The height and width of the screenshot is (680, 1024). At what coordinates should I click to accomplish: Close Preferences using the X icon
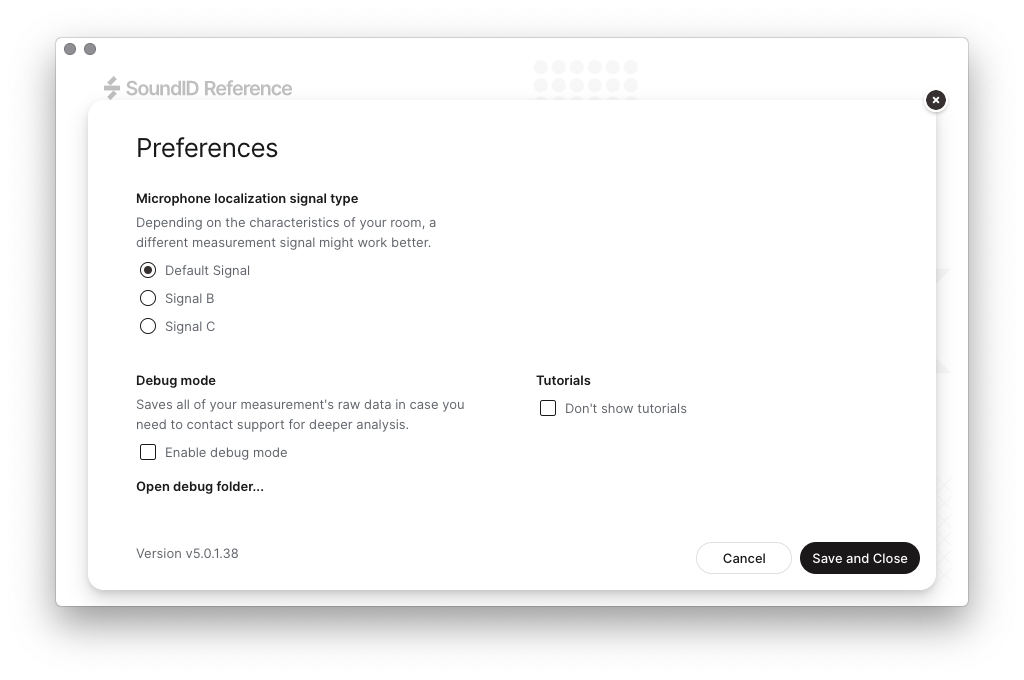click(x=935, y=100)
